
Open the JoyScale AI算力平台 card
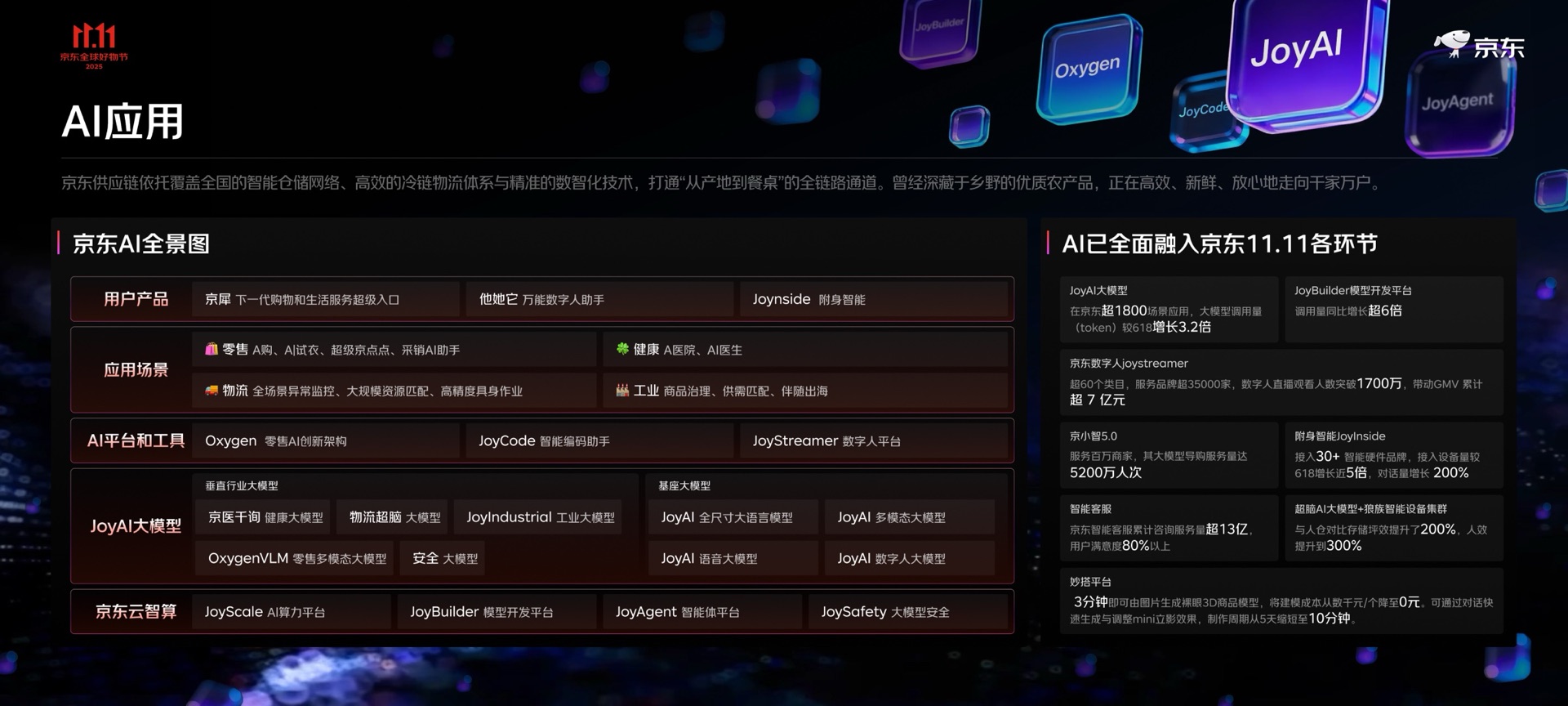[291, 611]
